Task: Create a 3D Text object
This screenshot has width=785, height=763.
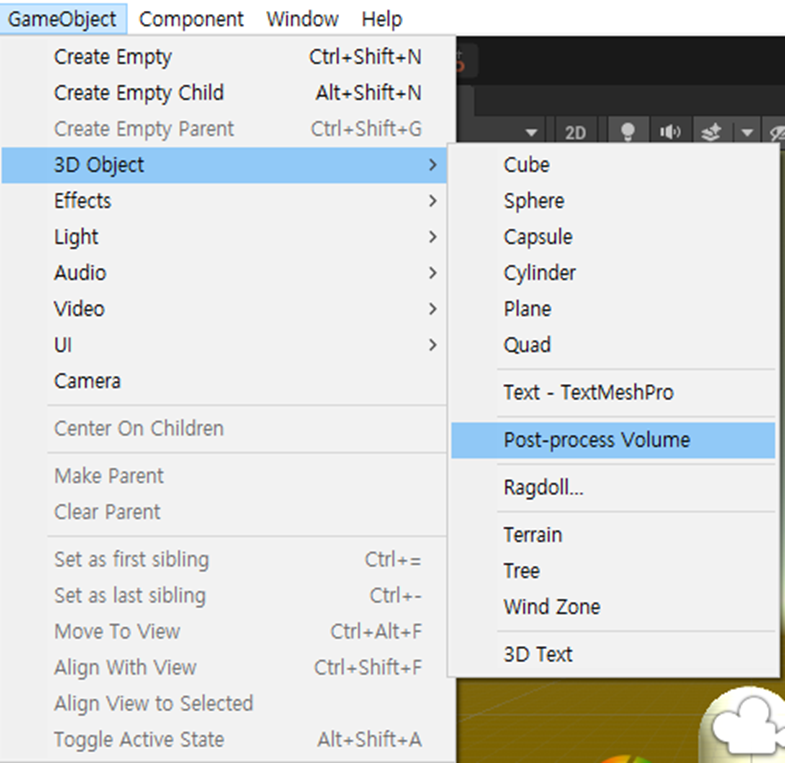Action: tap(613, 655)
